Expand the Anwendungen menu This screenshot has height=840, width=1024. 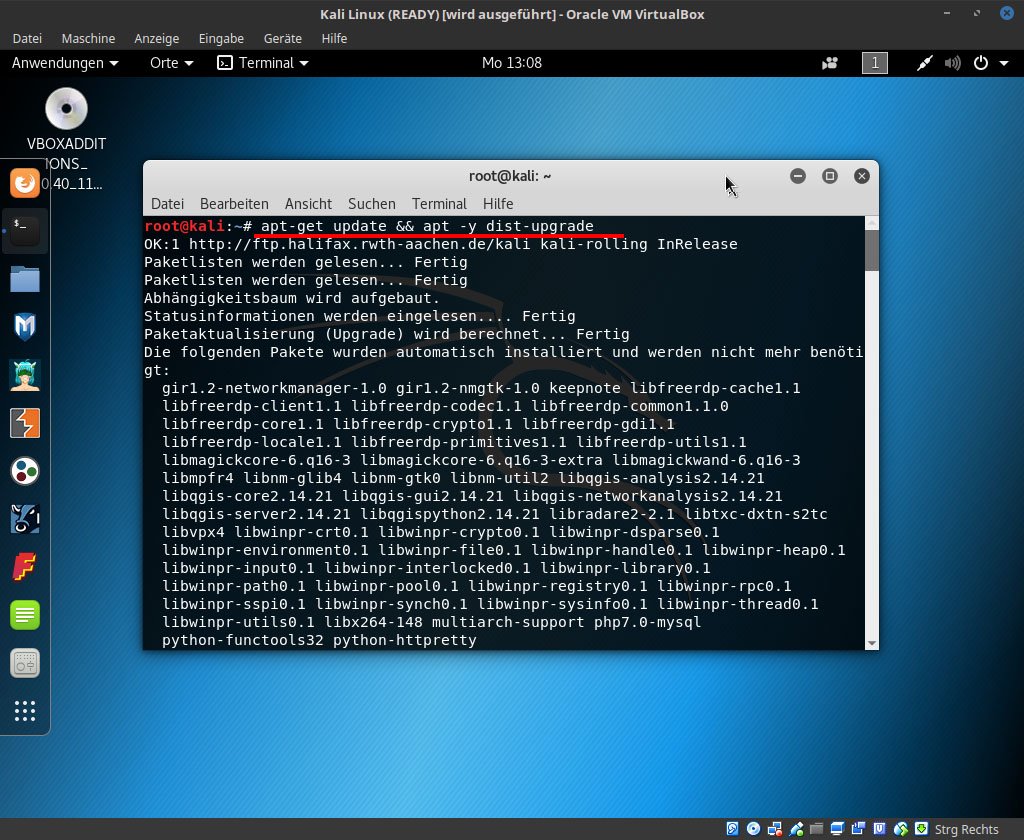pyautogui.click(x=65, y=63)
